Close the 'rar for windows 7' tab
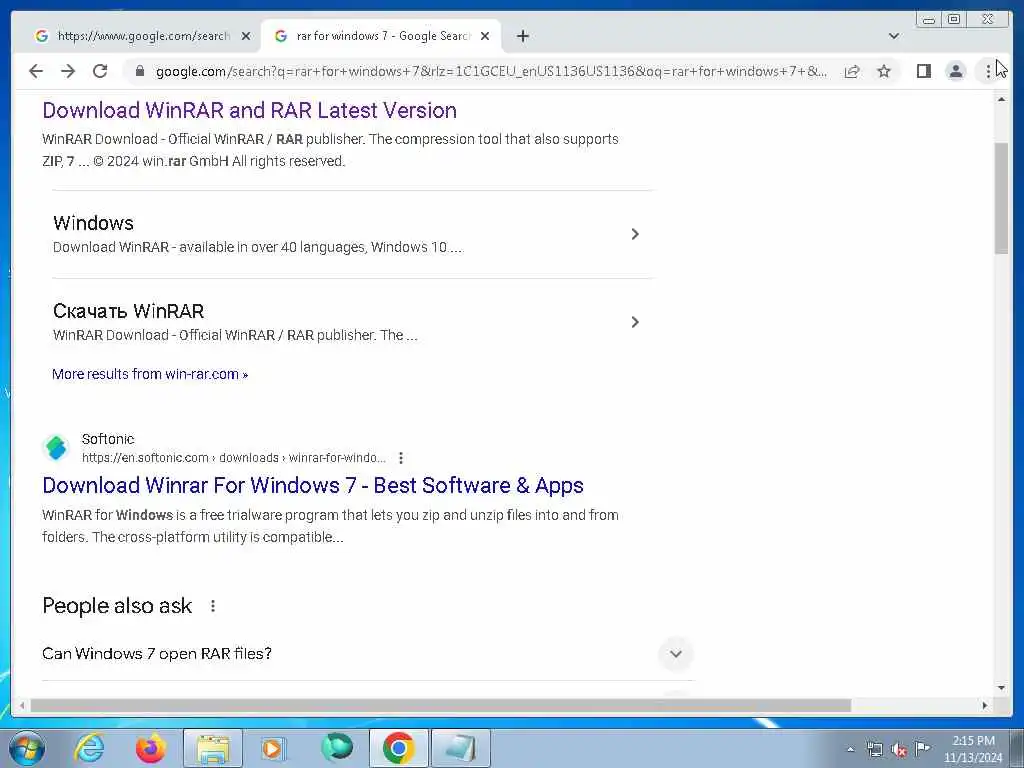Screen dimensions: 1024x768 click(x=485, y=36)
